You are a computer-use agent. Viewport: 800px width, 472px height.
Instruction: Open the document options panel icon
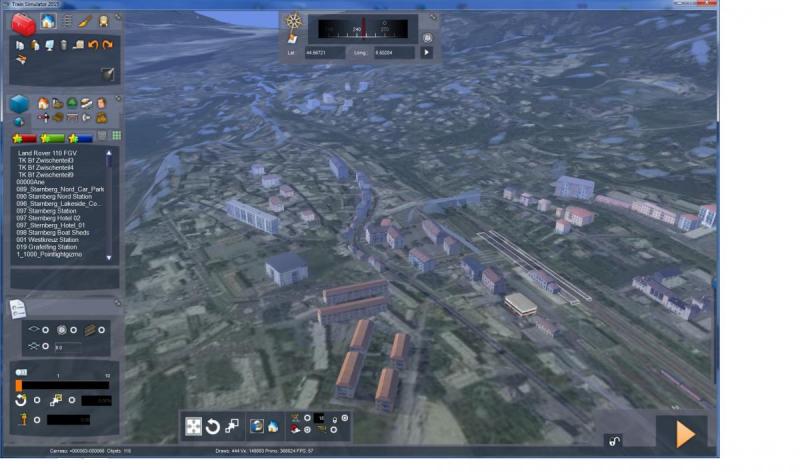[17, 309]
